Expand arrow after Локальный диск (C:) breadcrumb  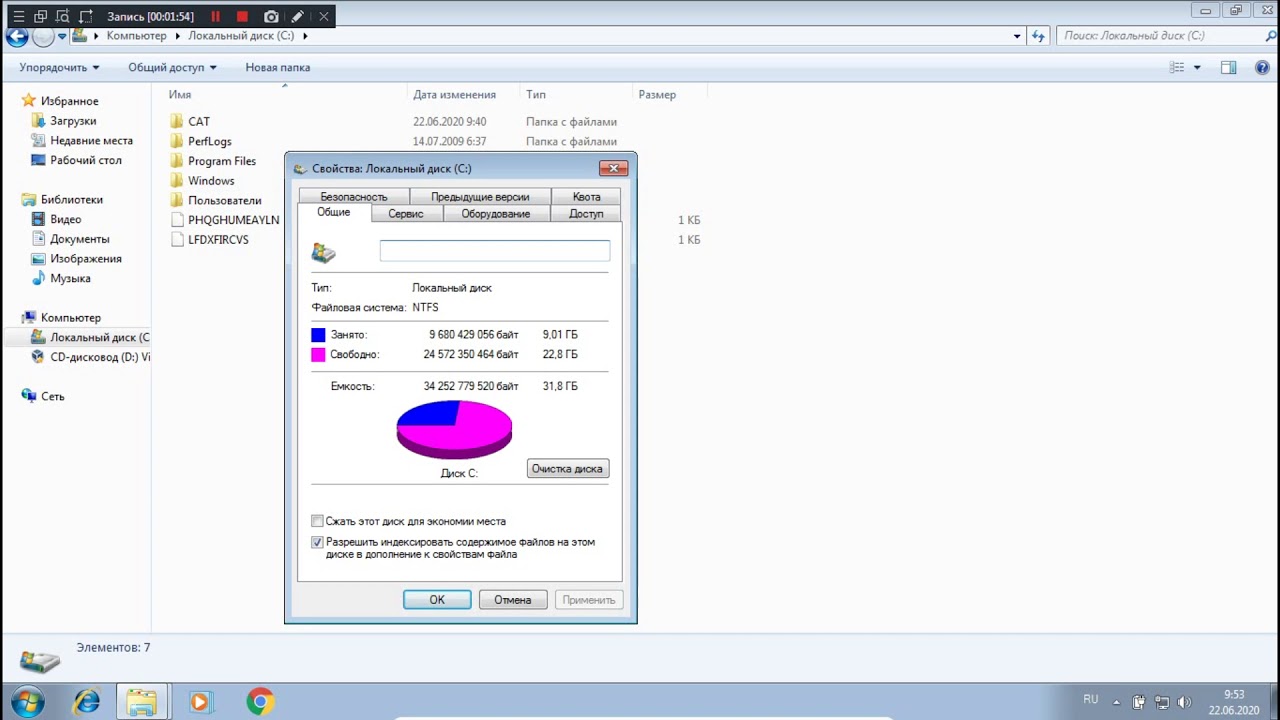[305, 36]
